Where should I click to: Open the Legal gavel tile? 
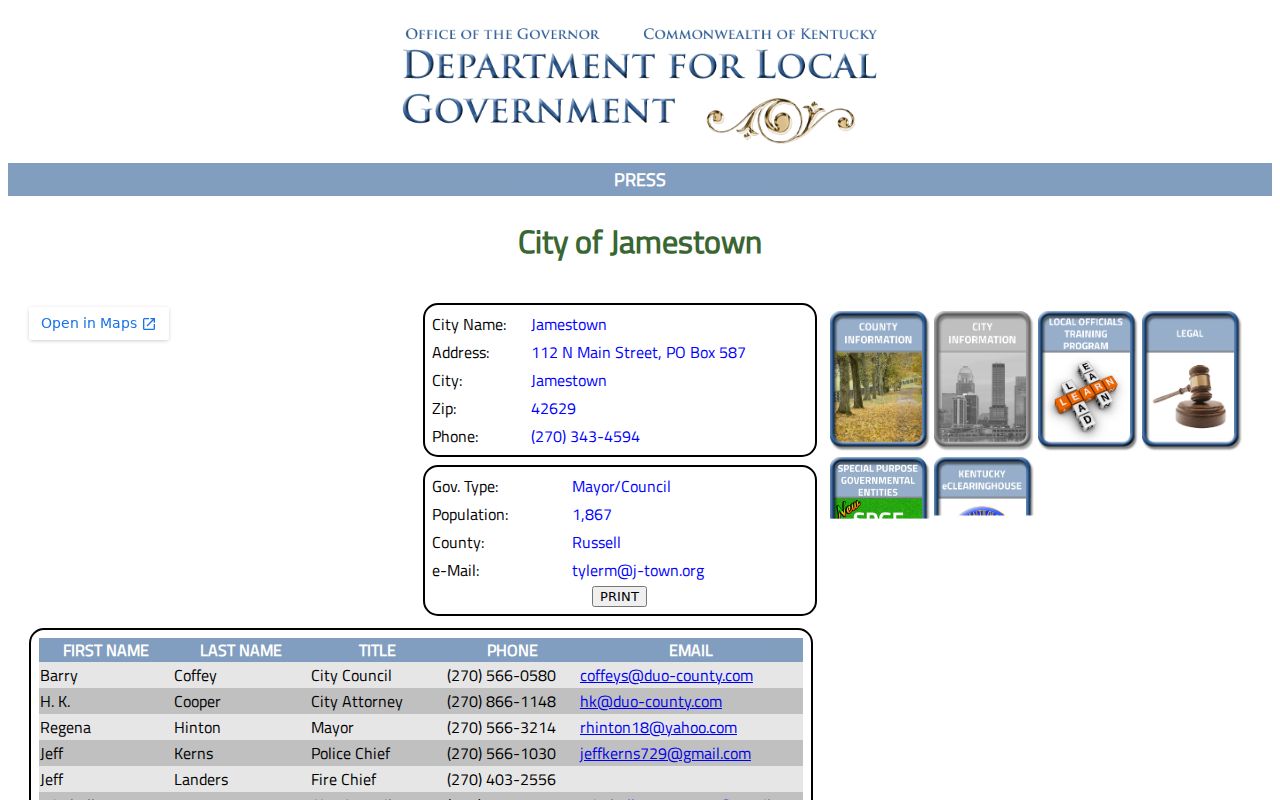click(1190, 379)
